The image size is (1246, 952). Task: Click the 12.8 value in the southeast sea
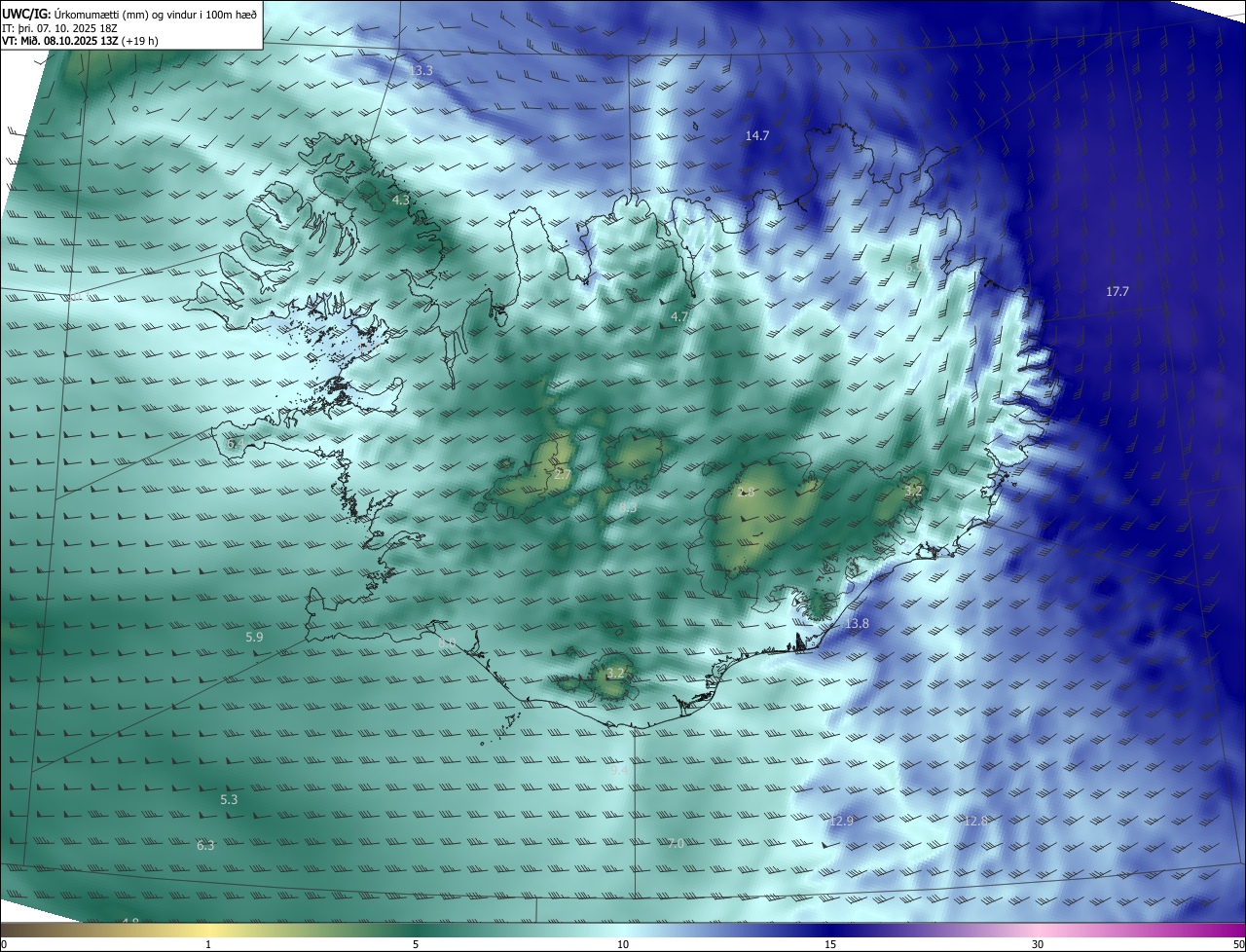pyautogui.click(x=975, y=822)
